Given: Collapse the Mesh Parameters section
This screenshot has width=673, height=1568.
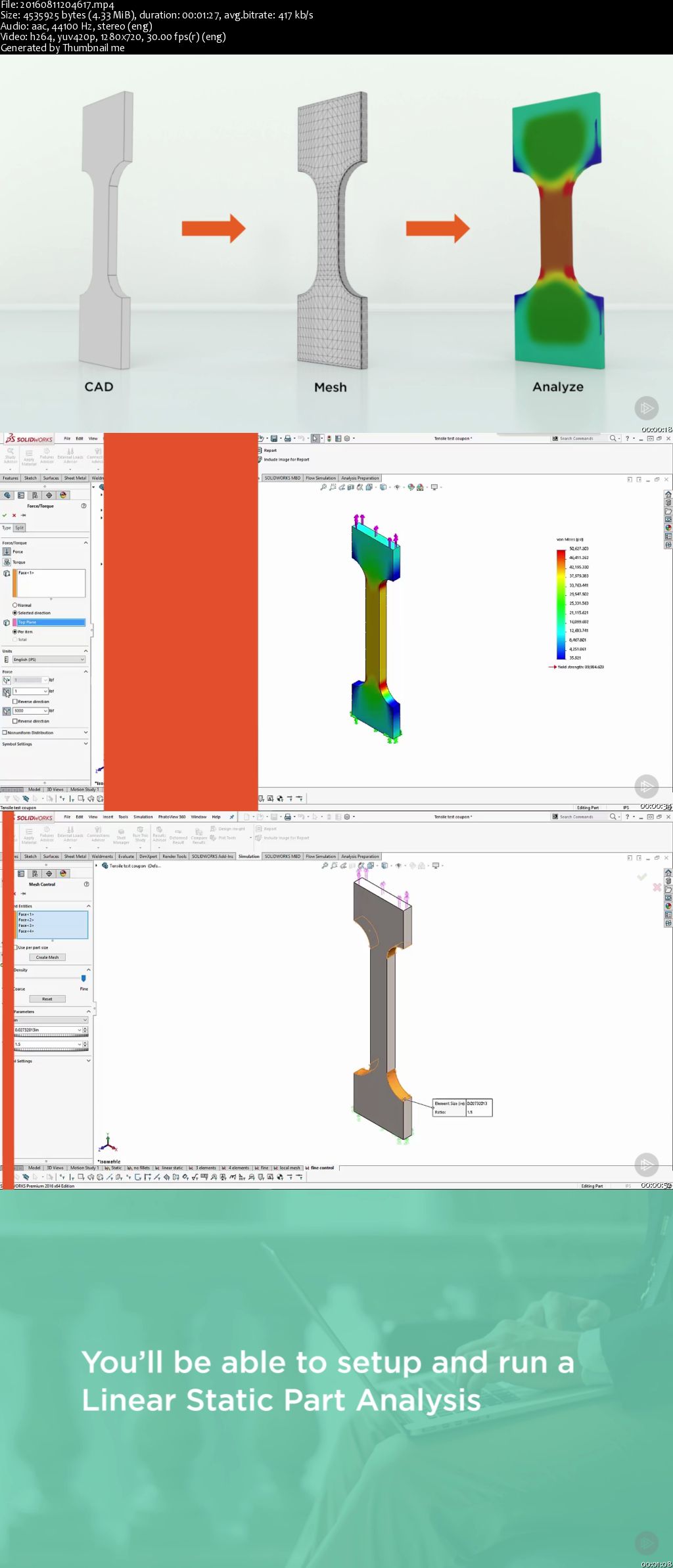Looking at the screenshot, I should pos(88,1012).
